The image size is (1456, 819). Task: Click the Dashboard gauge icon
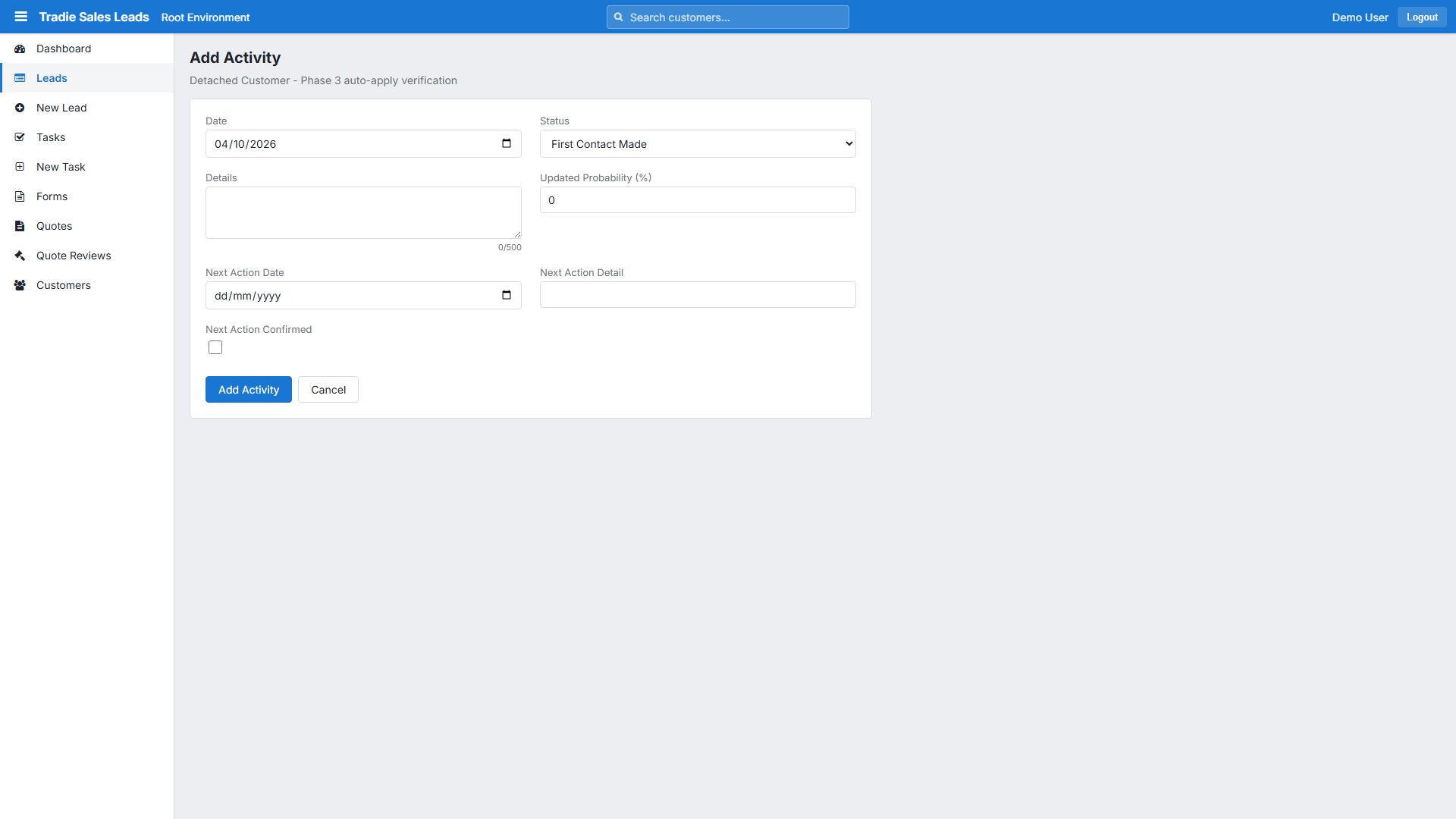pos(20,49)
